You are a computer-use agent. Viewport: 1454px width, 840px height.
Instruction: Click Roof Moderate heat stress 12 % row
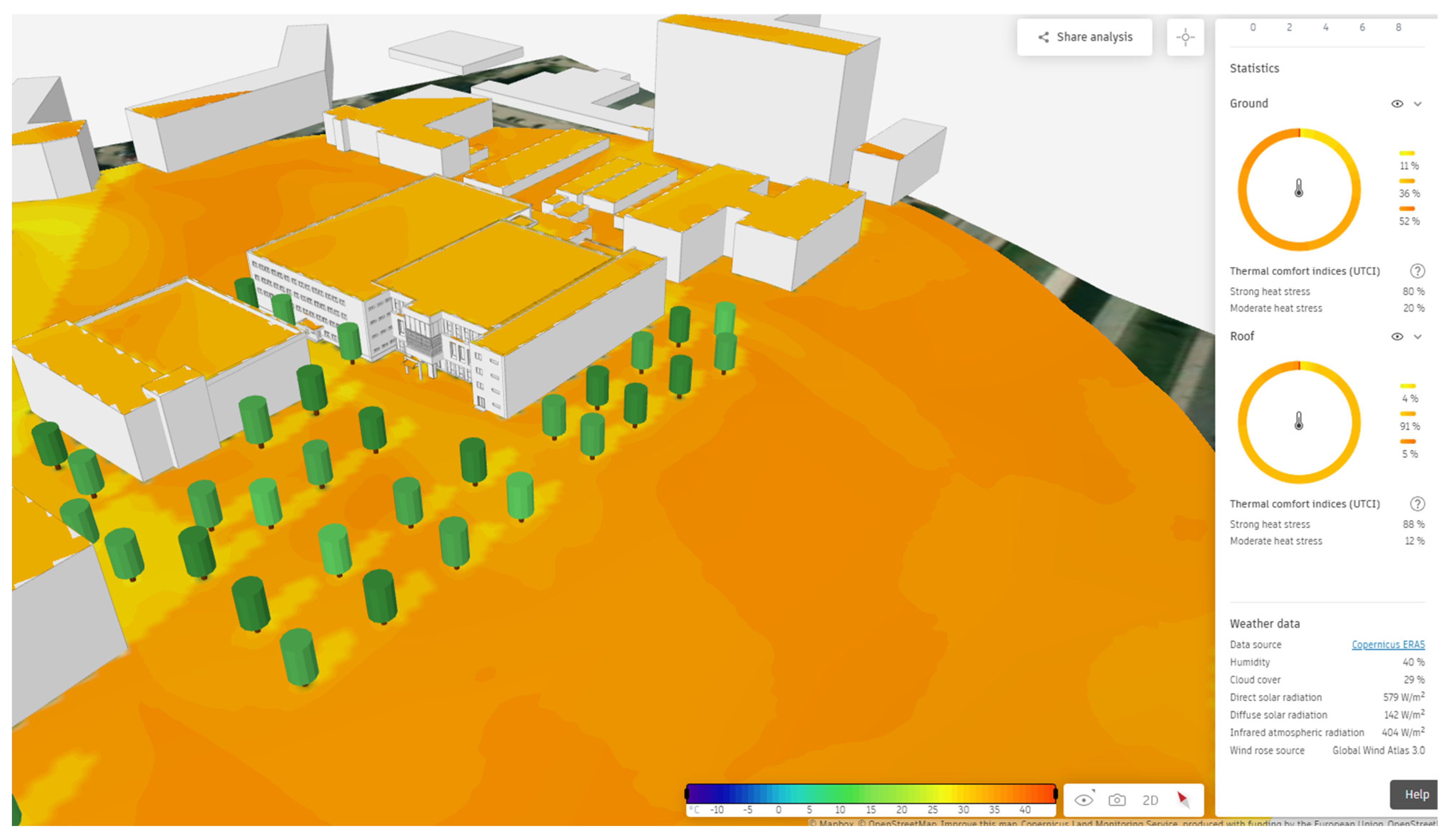pyautogui.click(x=1327, y=541)
